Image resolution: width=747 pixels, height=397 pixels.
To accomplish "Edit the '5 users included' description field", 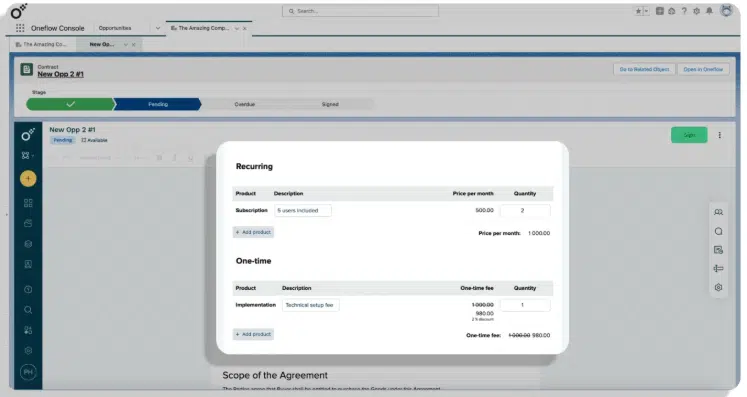I will (x=303, y=210).
